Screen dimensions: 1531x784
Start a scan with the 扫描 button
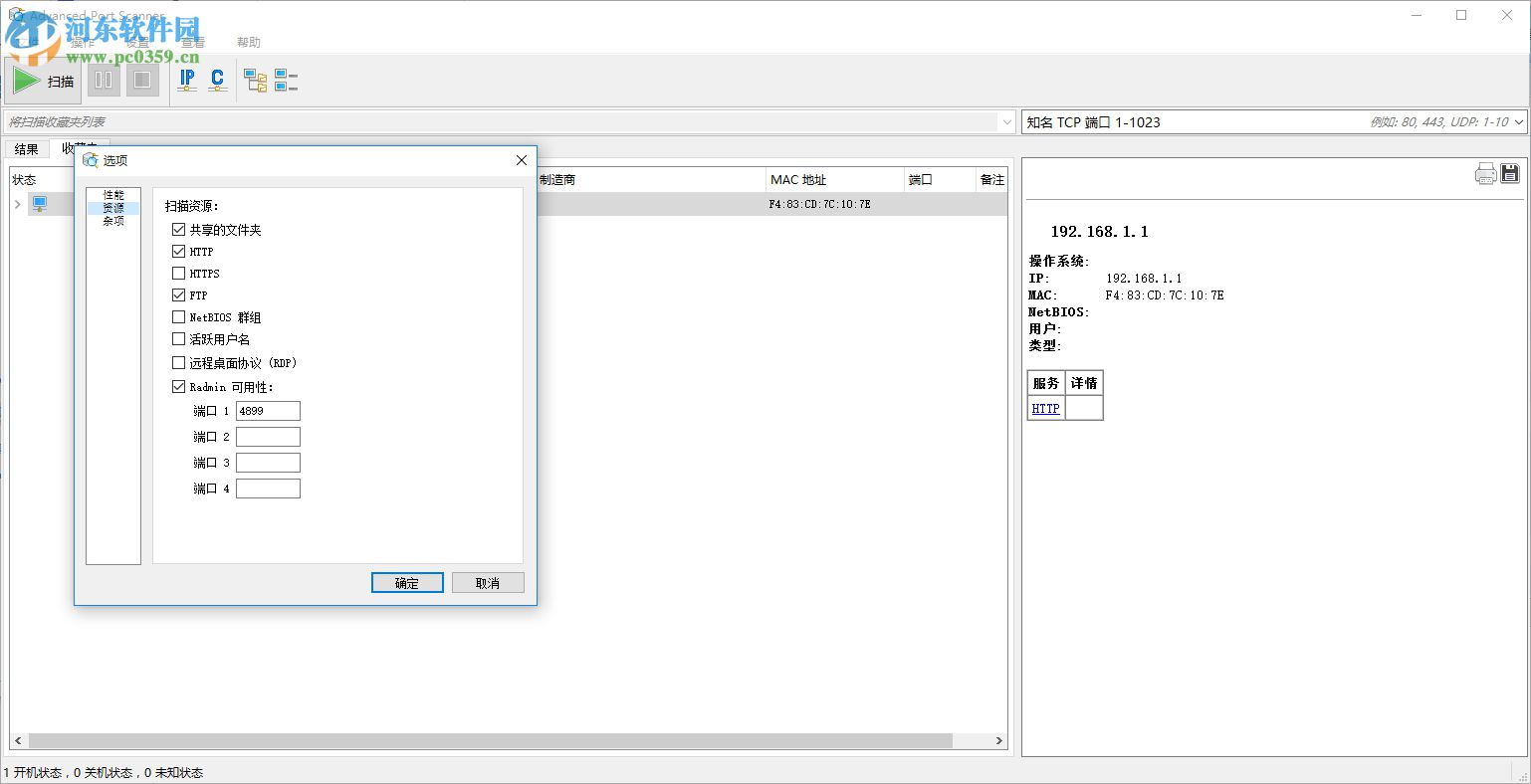pos(44,80)
